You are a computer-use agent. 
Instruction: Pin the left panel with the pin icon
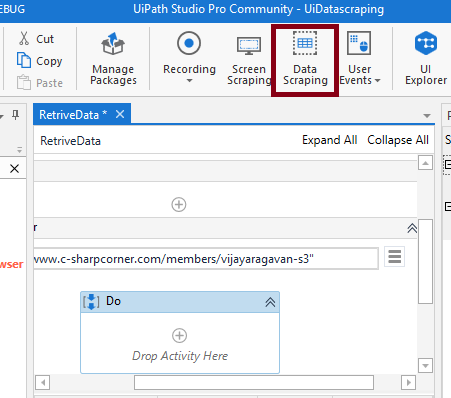point(15,115)
